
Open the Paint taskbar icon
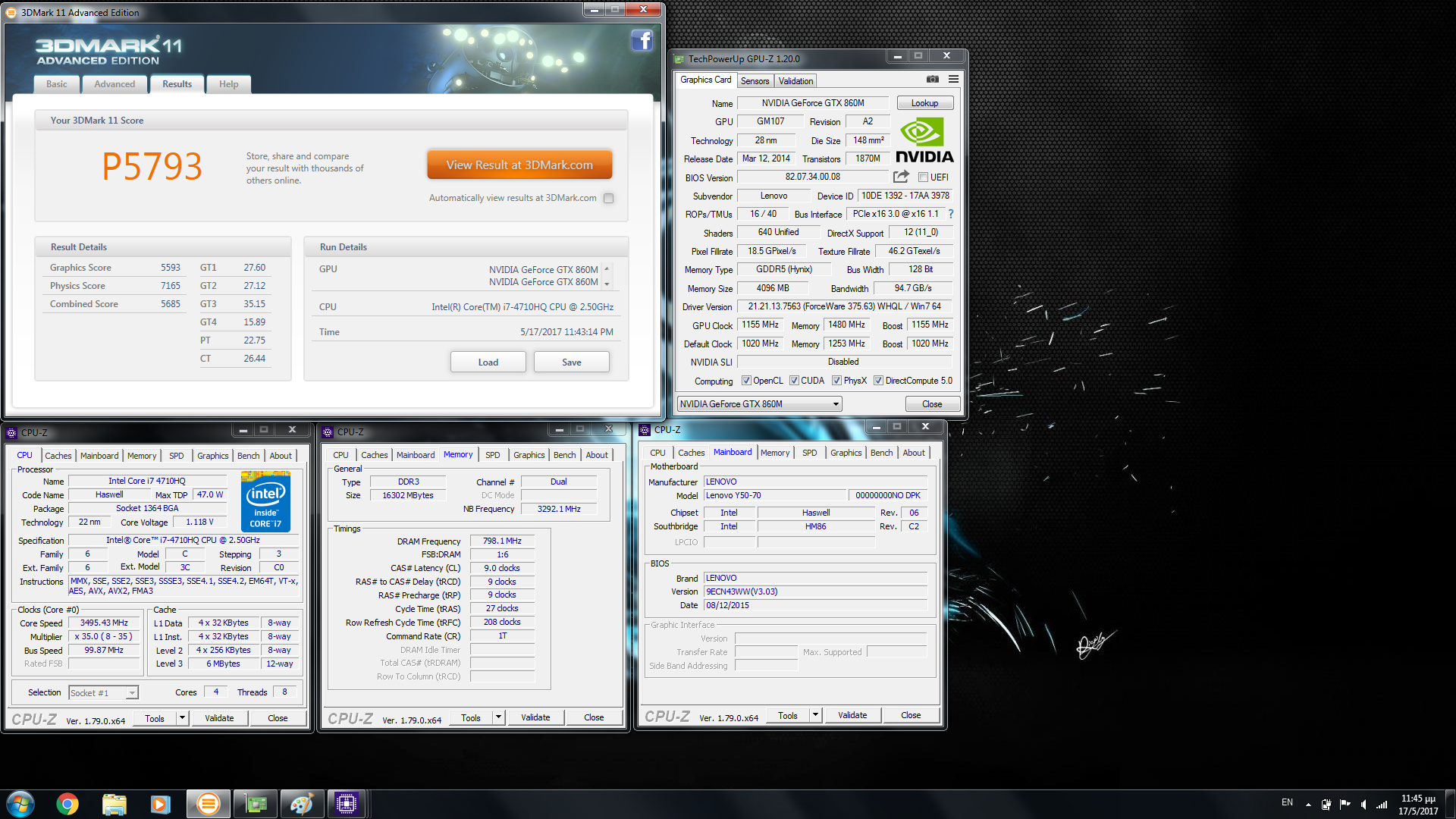click(x=301, y=804)
